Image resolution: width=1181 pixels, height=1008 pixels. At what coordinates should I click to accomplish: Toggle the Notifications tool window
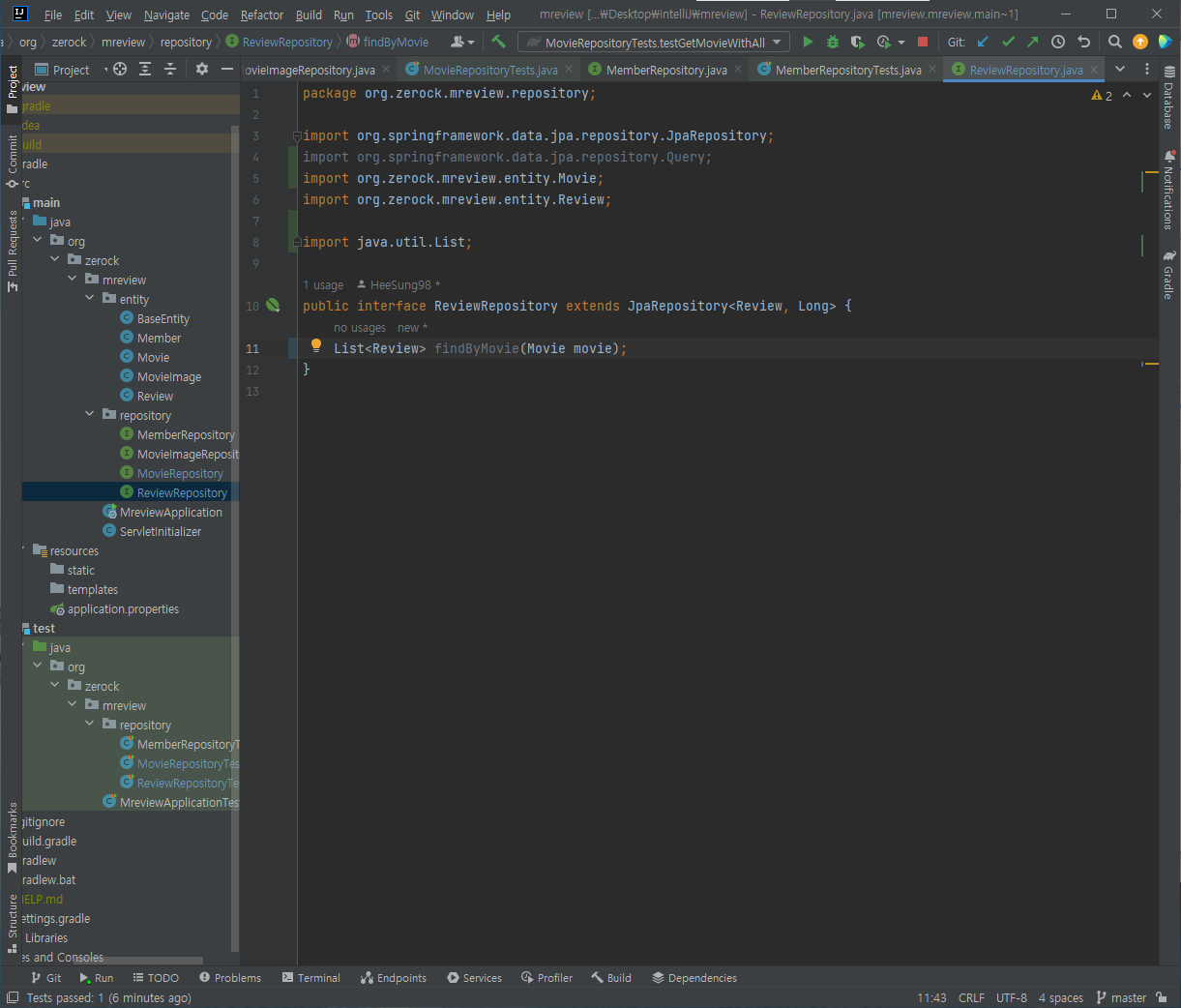(x=1169, y=190)
